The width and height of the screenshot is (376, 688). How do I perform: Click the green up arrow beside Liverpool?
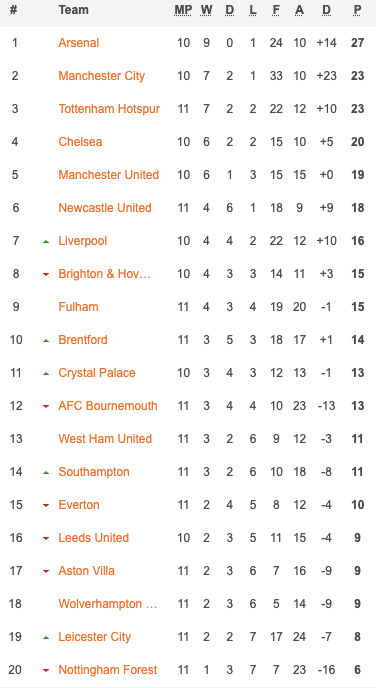[46, 241]
